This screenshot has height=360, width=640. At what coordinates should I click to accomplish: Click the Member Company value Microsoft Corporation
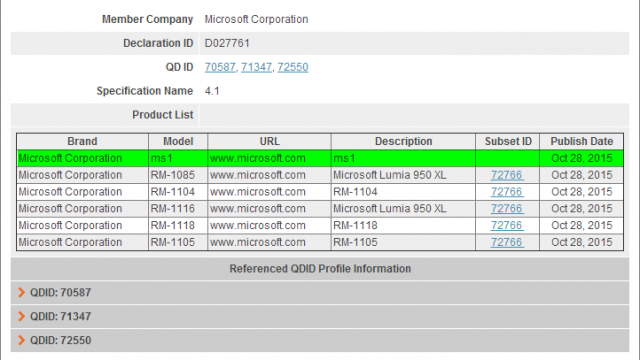[256, 19]
